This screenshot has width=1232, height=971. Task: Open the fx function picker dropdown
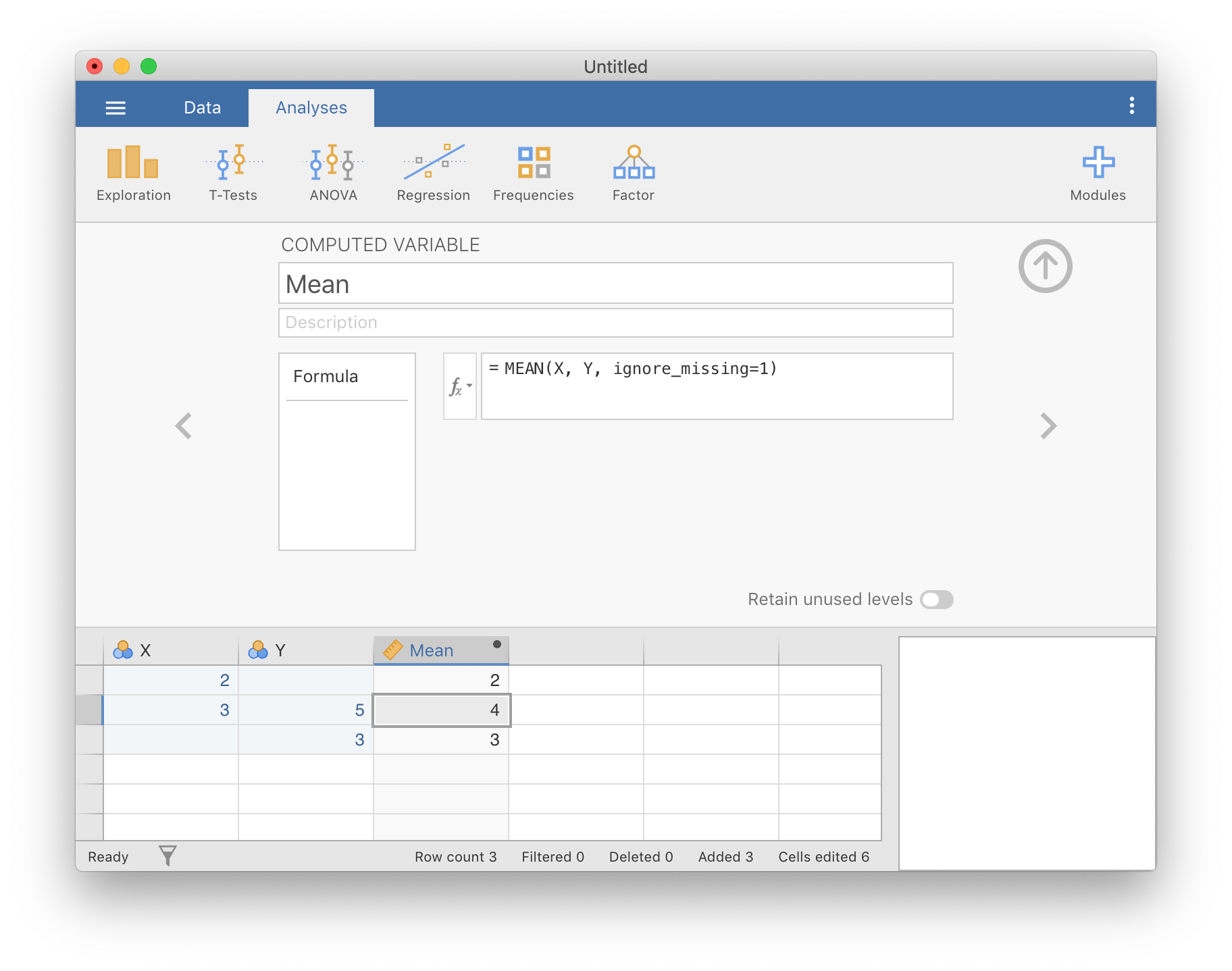tap(459, 386)
